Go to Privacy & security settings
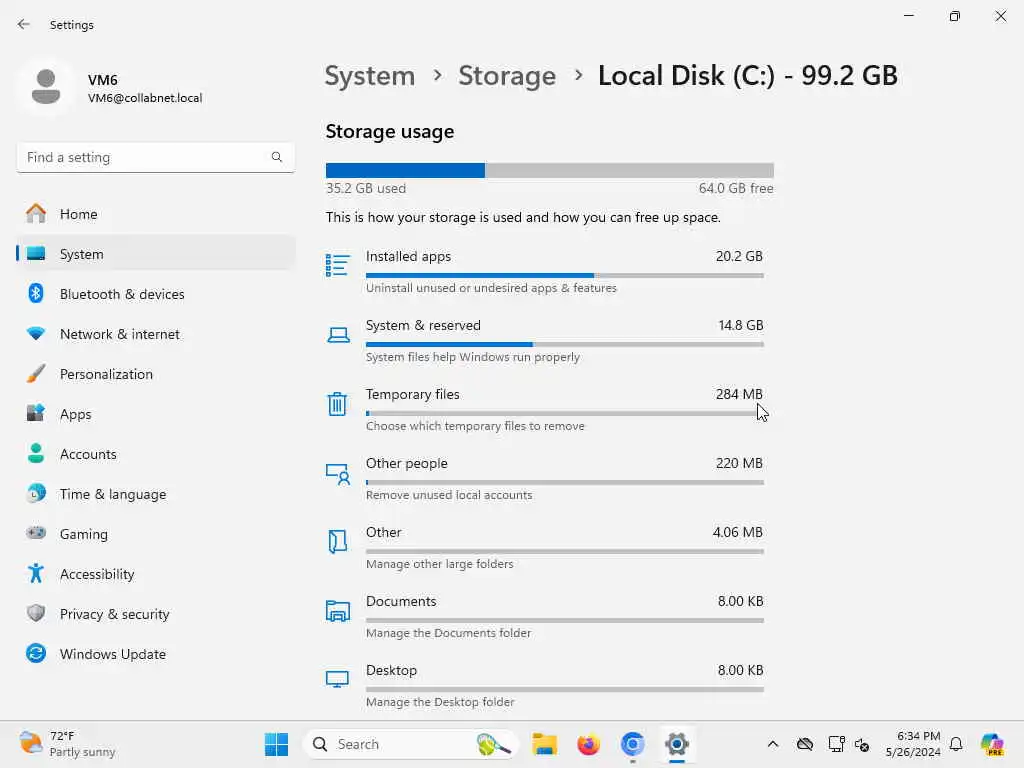This screenshot has height=768, width=1024. (114, 614)
